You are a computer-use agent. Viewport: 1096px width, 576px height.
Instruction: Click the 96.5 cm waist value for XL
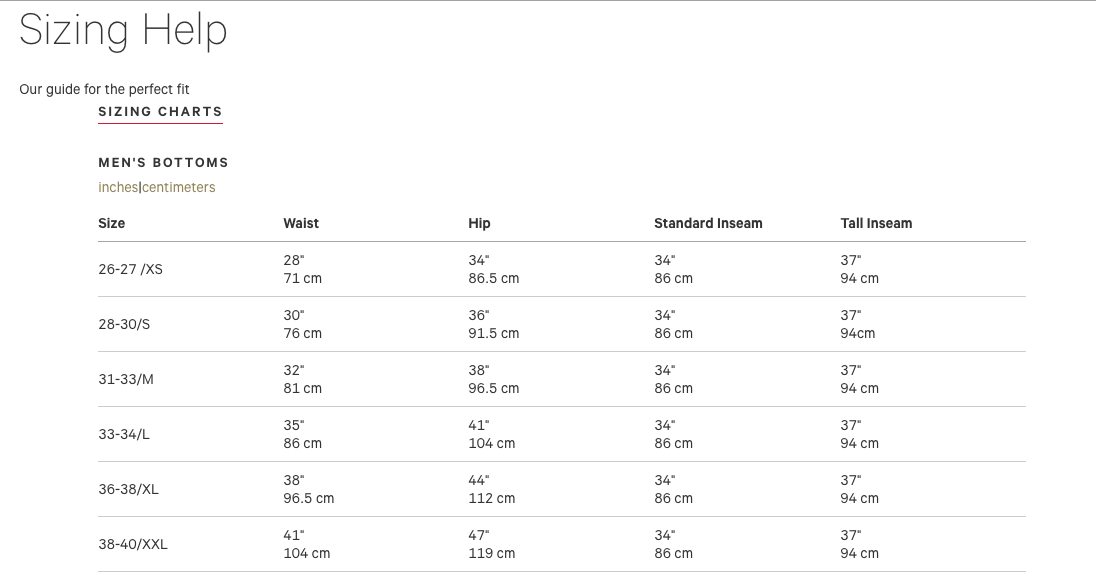(308, 498)
